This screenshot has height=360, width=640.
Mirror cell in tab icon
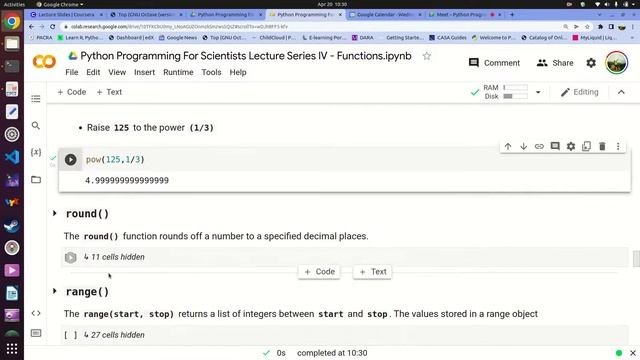[x=587, y=146]
